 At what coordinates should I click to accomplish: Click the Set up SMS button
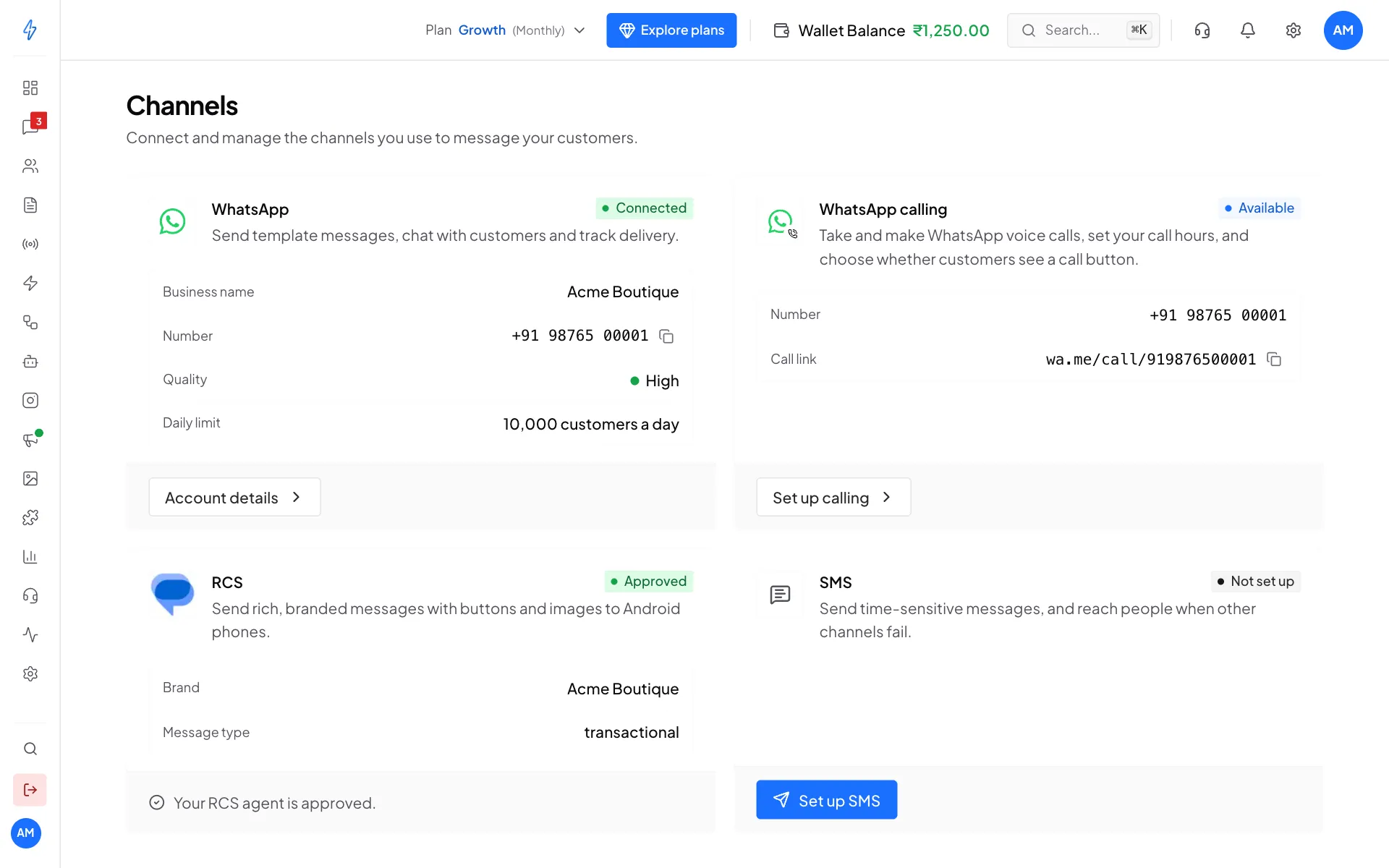click(827, 800)
